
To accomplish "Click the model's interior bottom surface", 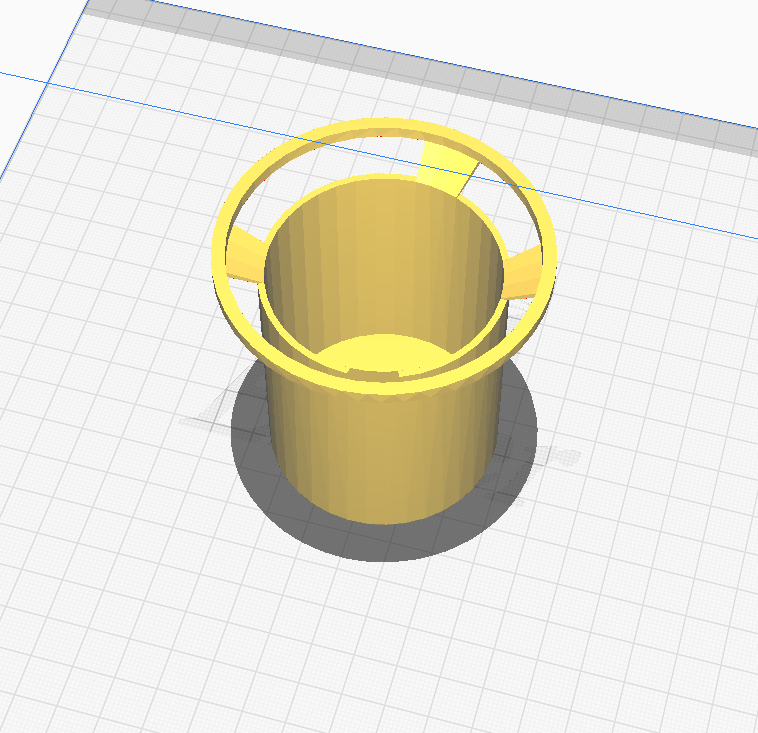I will coord(384,353).
